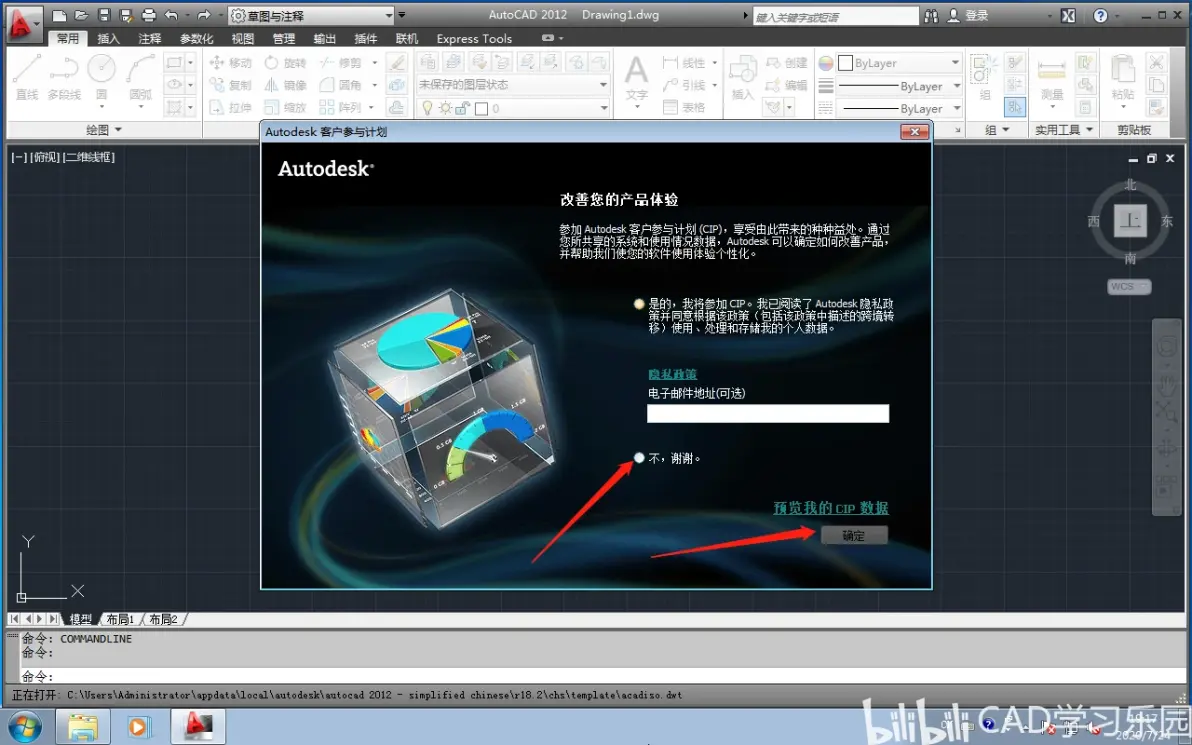Click the 表格 table tool
1192x745 pixels.
[684, 107]
